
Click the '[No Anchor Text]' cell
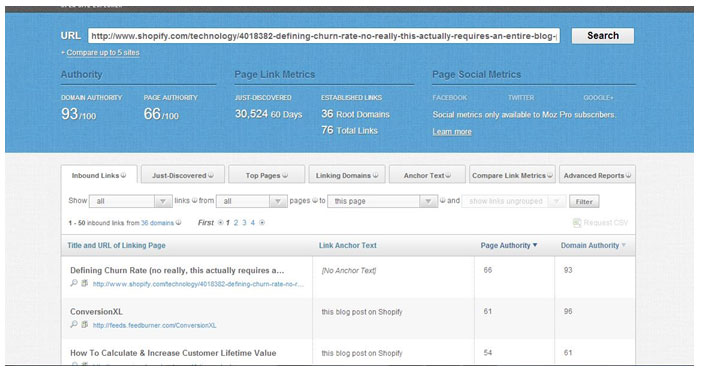coord(348,271)
